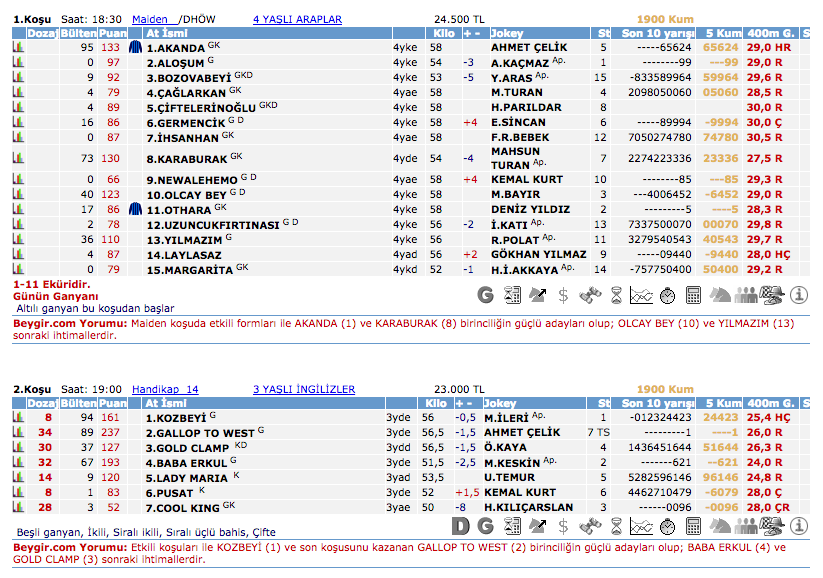The height and width of the screenshot is (578, 823).
Task: Open GALLOP TO WEST horse entry
Action: coord(200,433)
